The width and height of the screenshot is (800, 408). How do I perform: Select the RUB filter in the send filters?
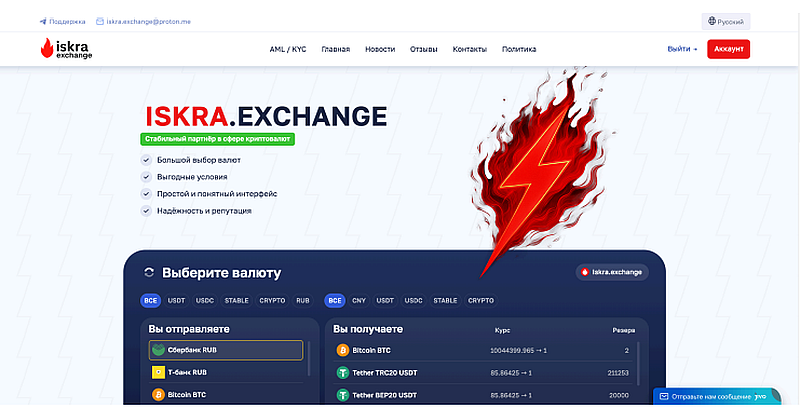click(x=303, y=300)
